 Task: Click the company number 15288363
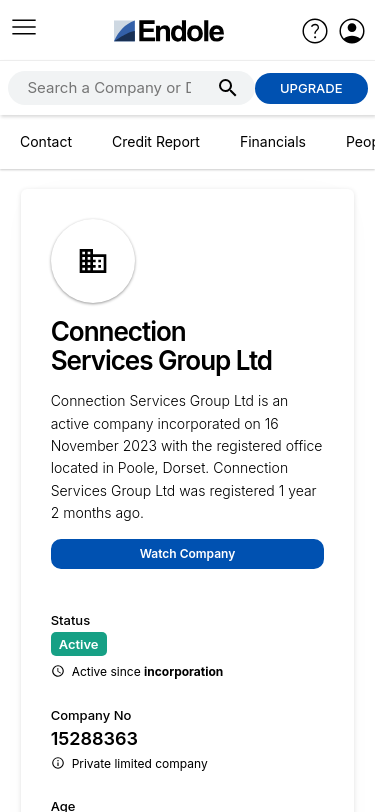pyautogui.click(x=94, y=738)
